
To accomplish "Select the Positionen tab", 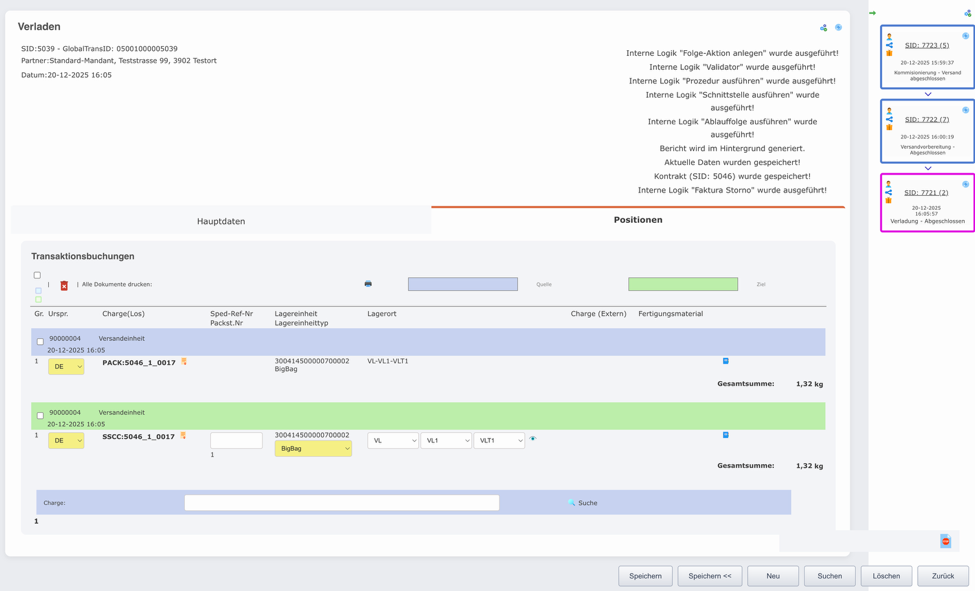I will 638,220.
